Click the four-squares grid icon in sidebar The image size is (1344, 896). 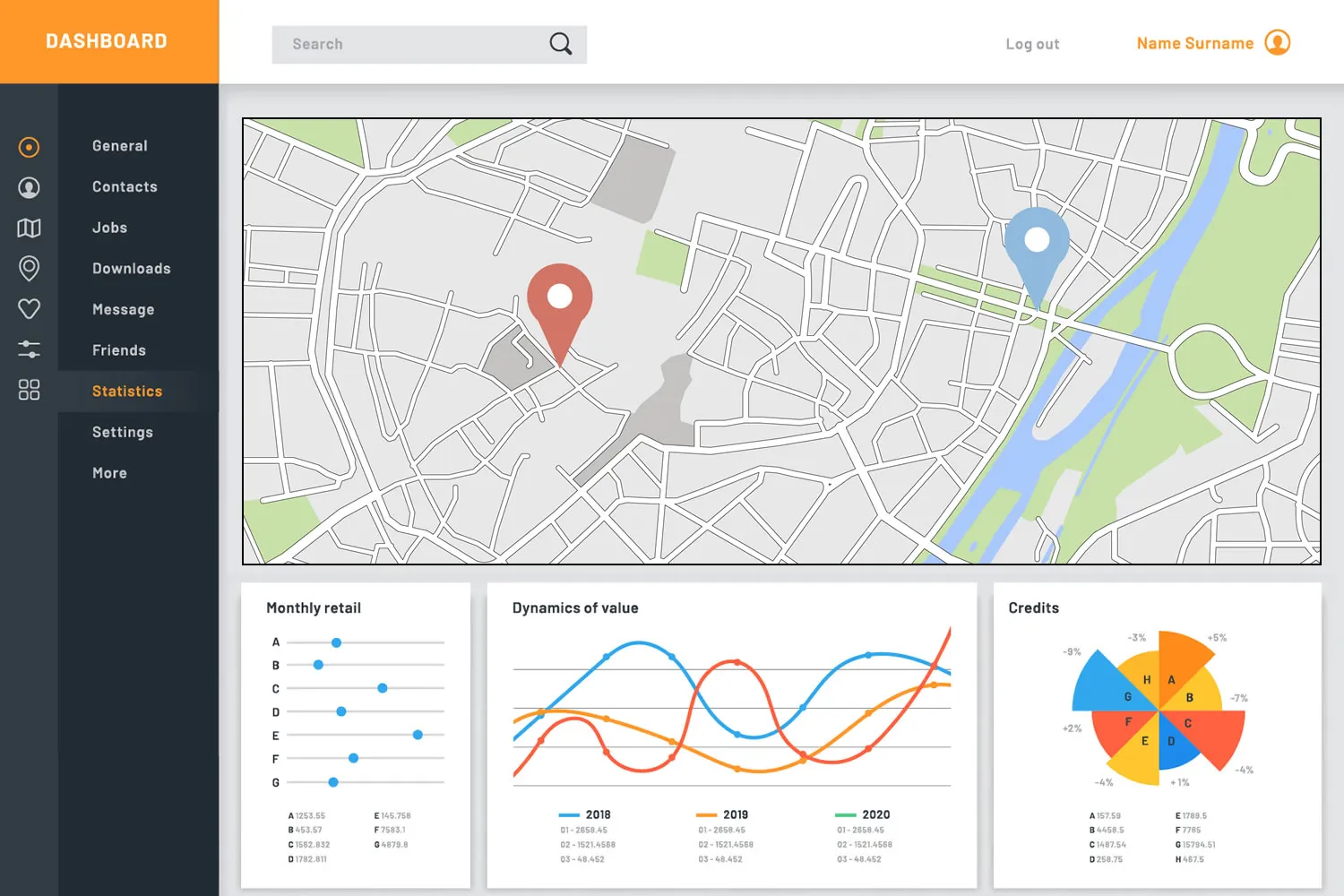pyautogui.click(x=29, y=390)
